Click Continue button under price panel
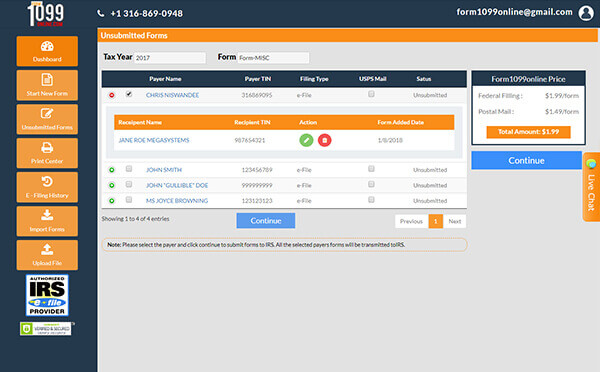600x372 pixels. tap(527, 160)
